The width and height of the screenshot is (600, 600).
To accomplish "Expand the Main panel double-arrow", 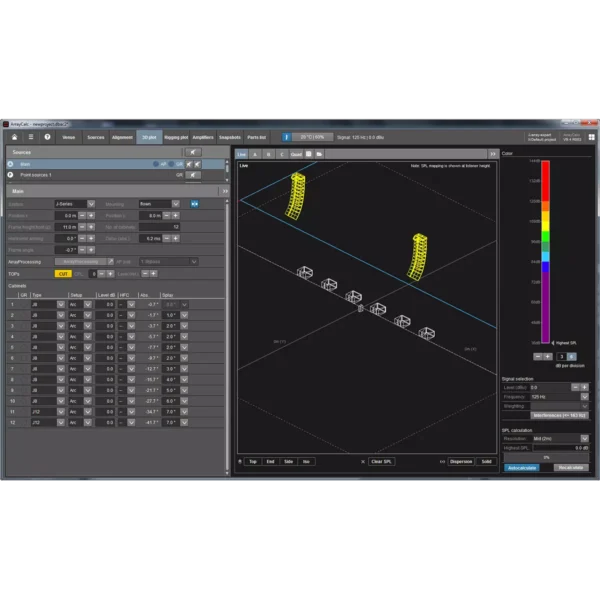I will [x=225, y=191].
